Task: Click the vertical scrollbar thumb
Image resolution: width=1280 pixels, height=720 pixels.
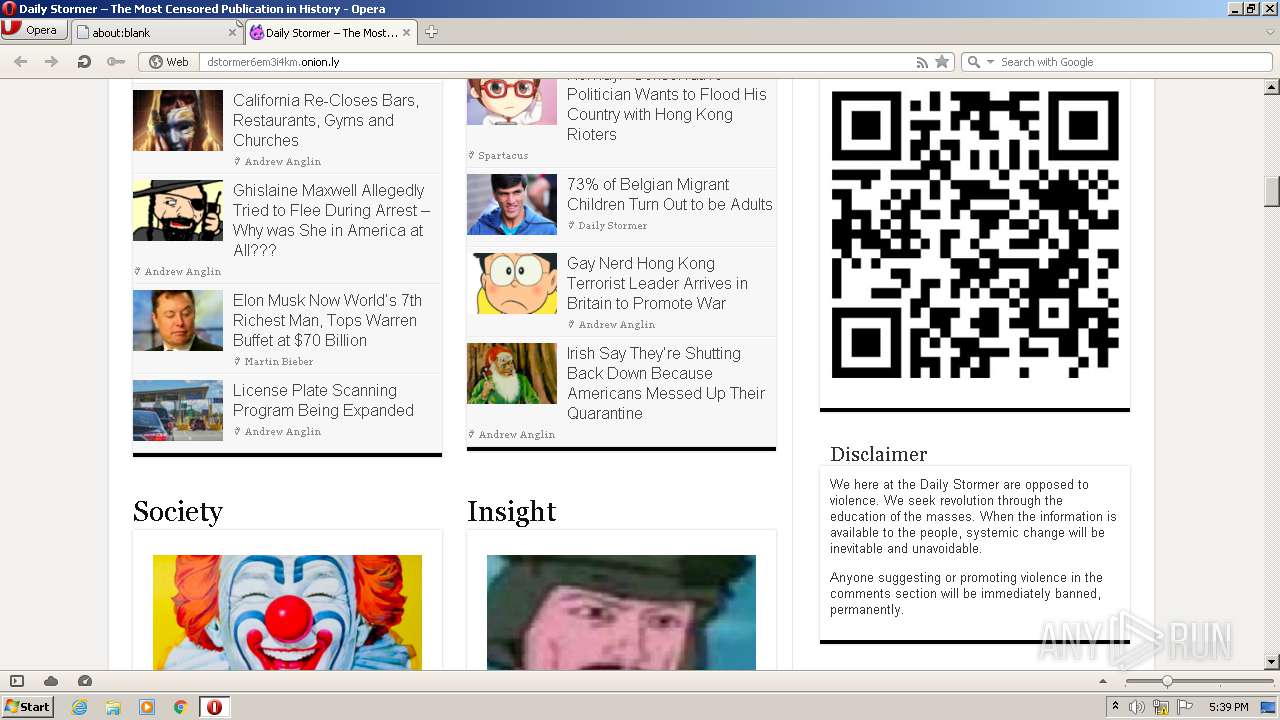Action: tap(1271, 191)
